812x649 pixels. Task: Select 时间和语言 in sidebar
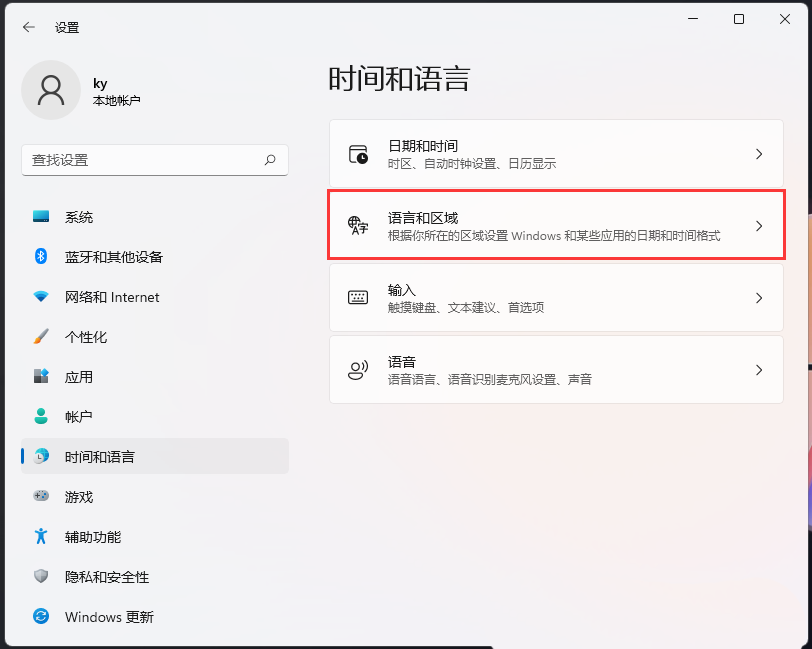pos(155,456)
